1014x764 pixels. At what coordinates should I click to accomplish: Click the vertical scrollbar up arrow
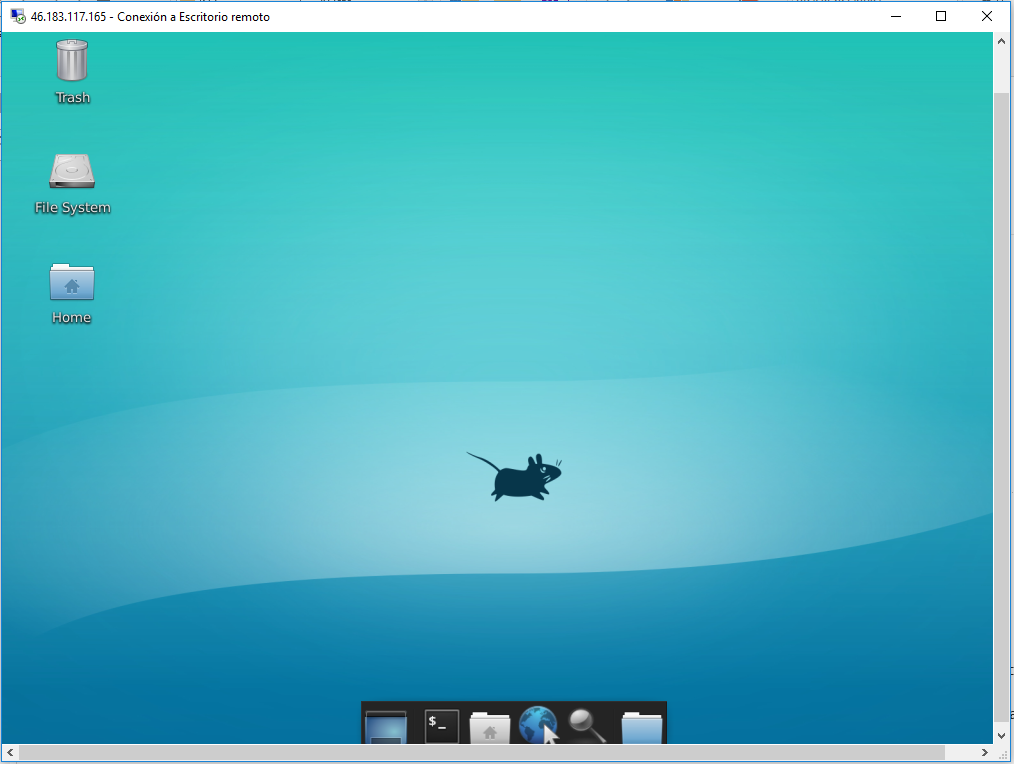click(x=1001, y=41)
